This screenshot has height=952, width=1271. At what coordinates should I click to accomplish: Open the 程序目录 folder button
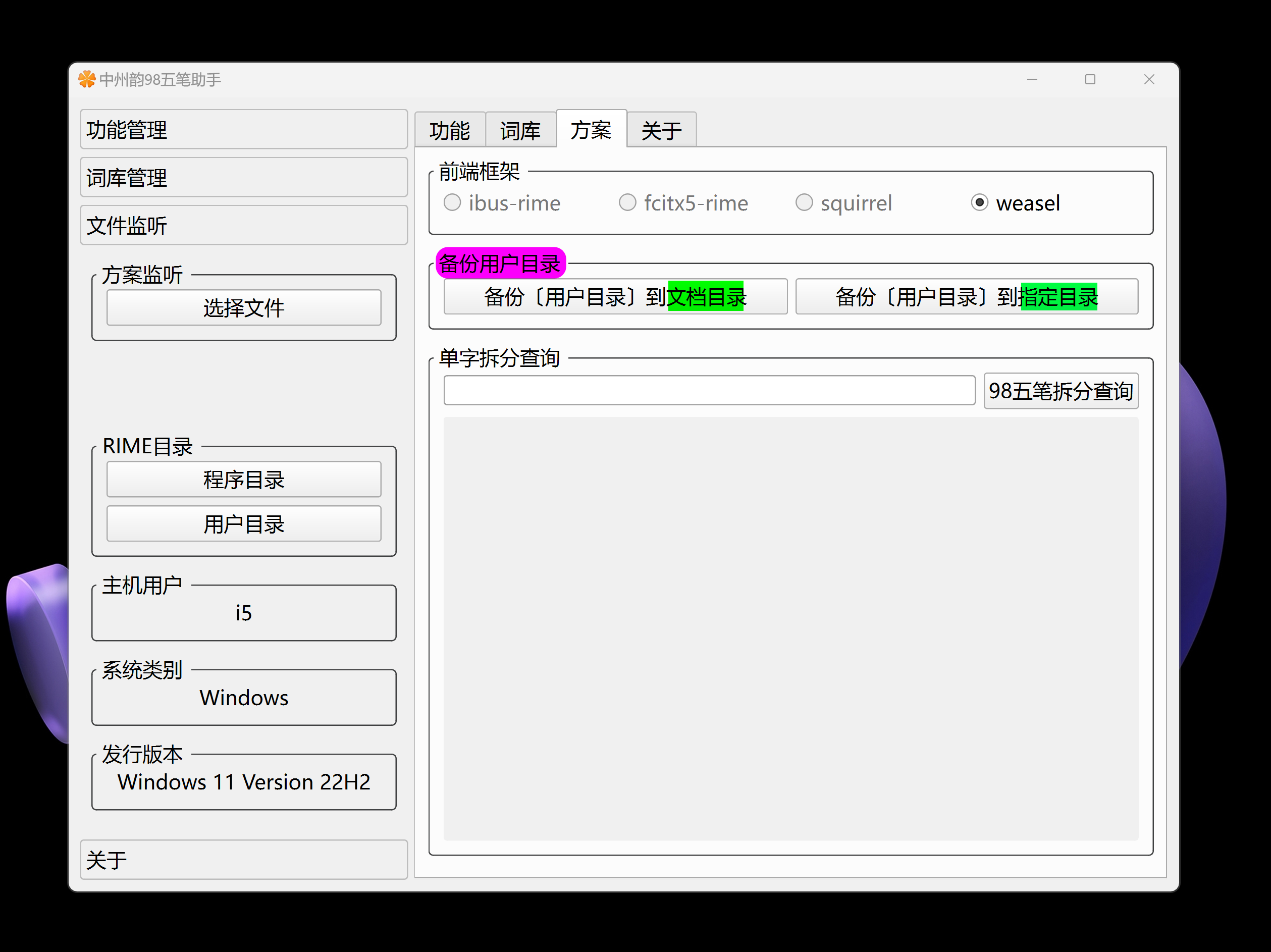244,480
